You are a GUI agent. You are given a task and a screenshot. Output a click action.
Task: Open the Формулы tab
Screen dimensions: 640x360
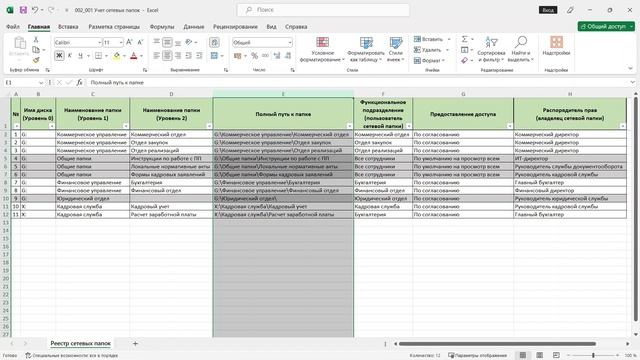162,27
